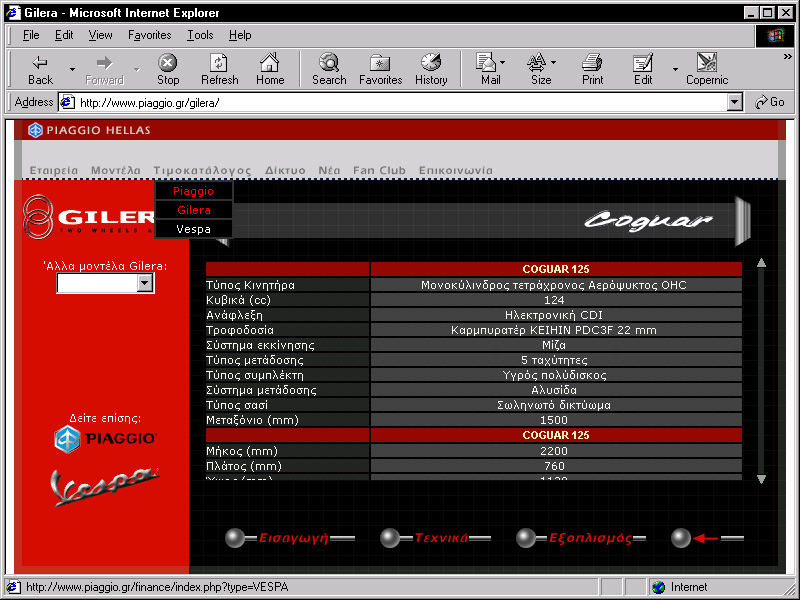Image resolution: width=800 pixels, height=600 pixels.
Task: Show the History pane
Action: [431, 69]
